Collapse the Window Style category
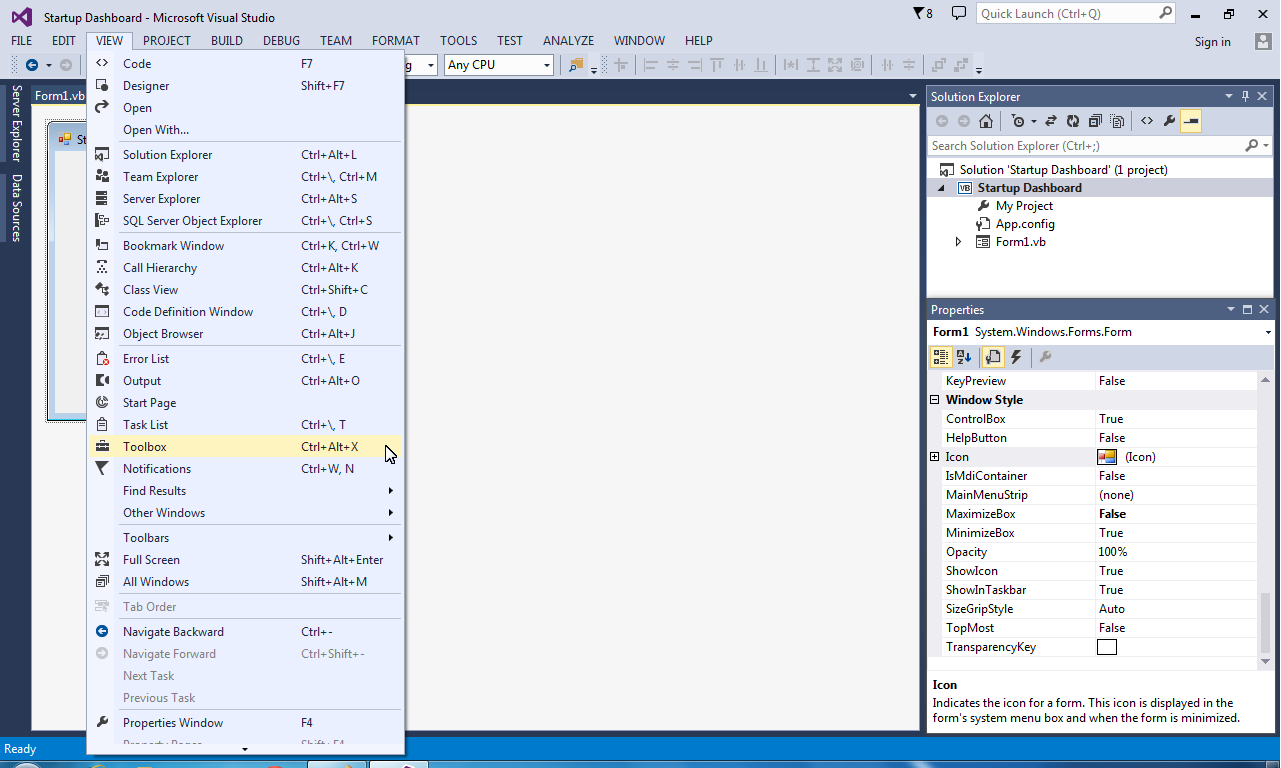1281x768 pixels. coord(935,400)
